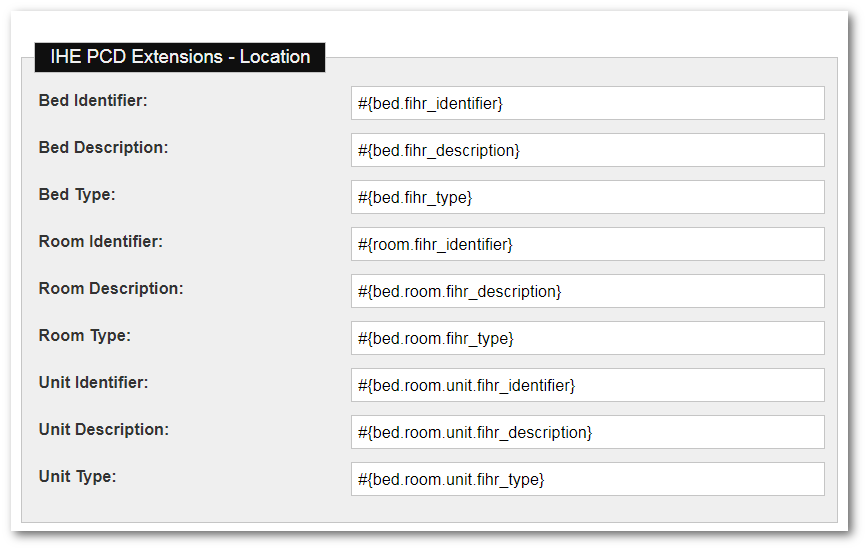Viewport: 867px width, 550px height.
Task: Click the "Unit Identifier:" label
Action: (93, 382)
